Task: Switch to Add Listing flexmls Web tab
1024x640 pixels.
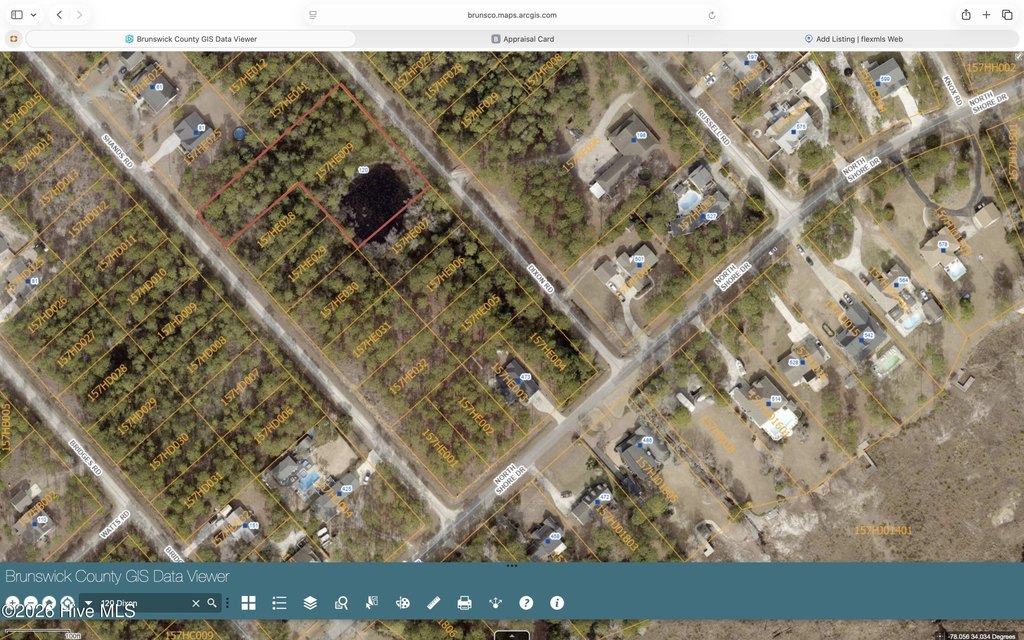Action: [854, 39]
